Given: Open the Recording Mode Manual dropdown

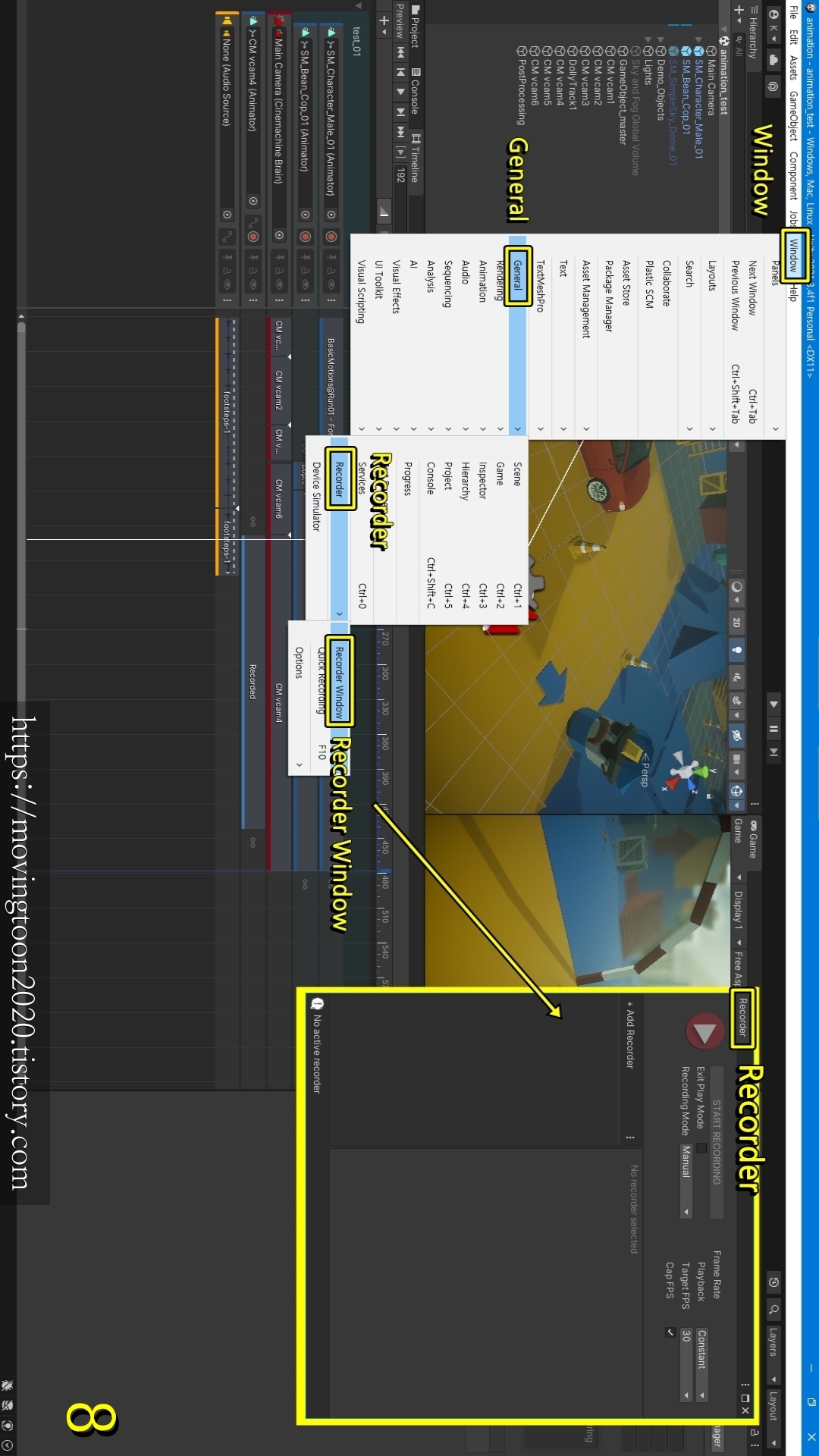Looking at the screenshot, I should (686, 1181).
